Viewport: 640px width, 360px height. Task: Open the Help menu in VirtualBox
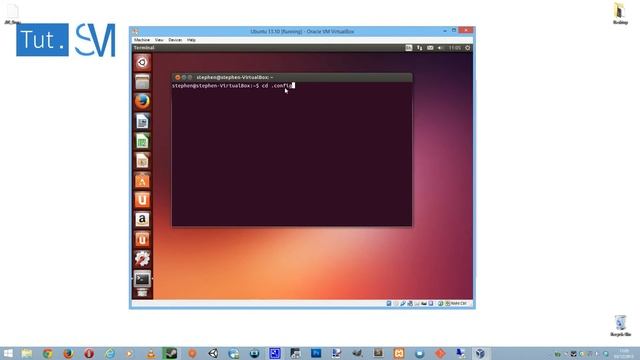(191, 40)
